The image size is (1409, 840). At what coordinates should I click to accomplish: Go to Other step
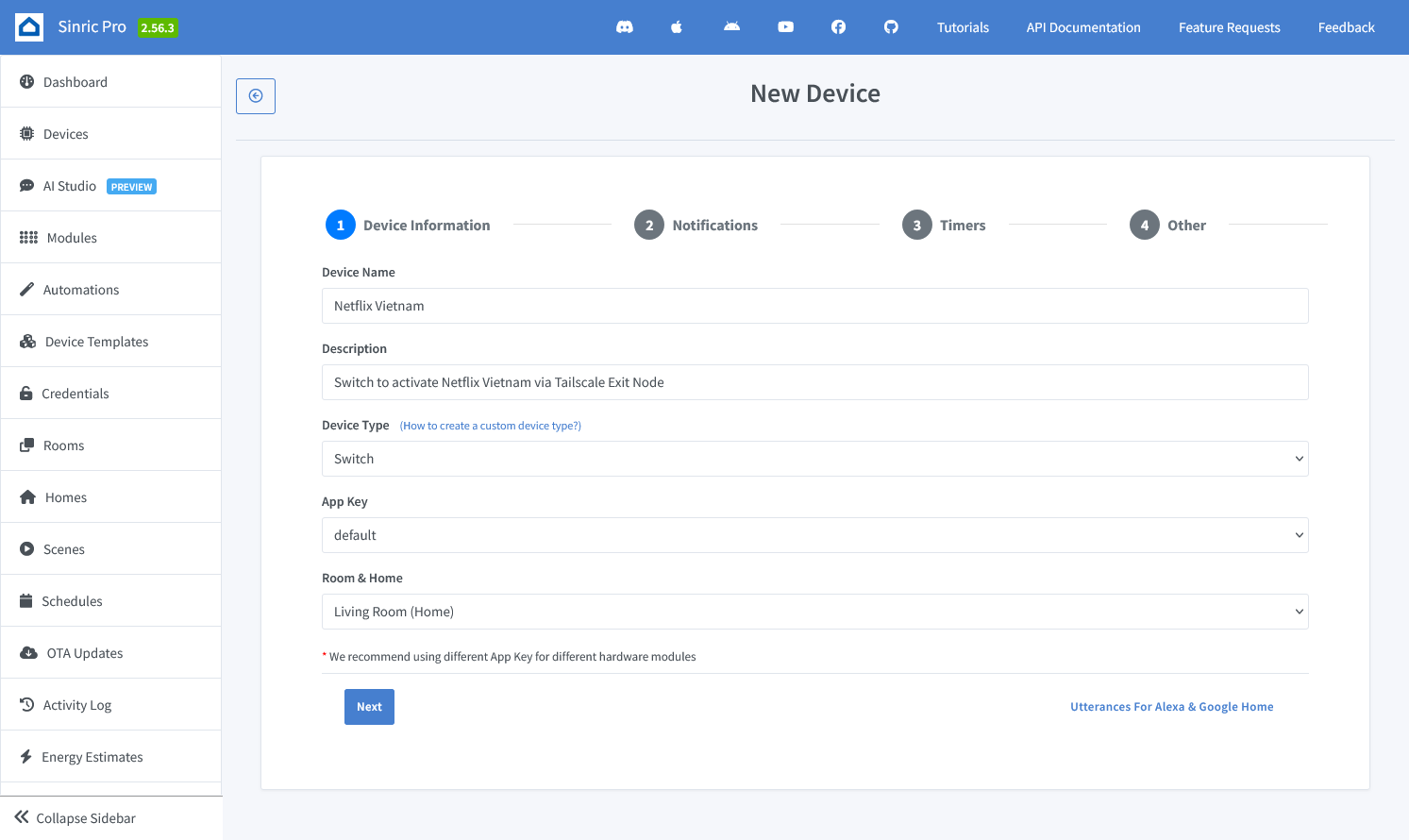[x=1167, y=225]
